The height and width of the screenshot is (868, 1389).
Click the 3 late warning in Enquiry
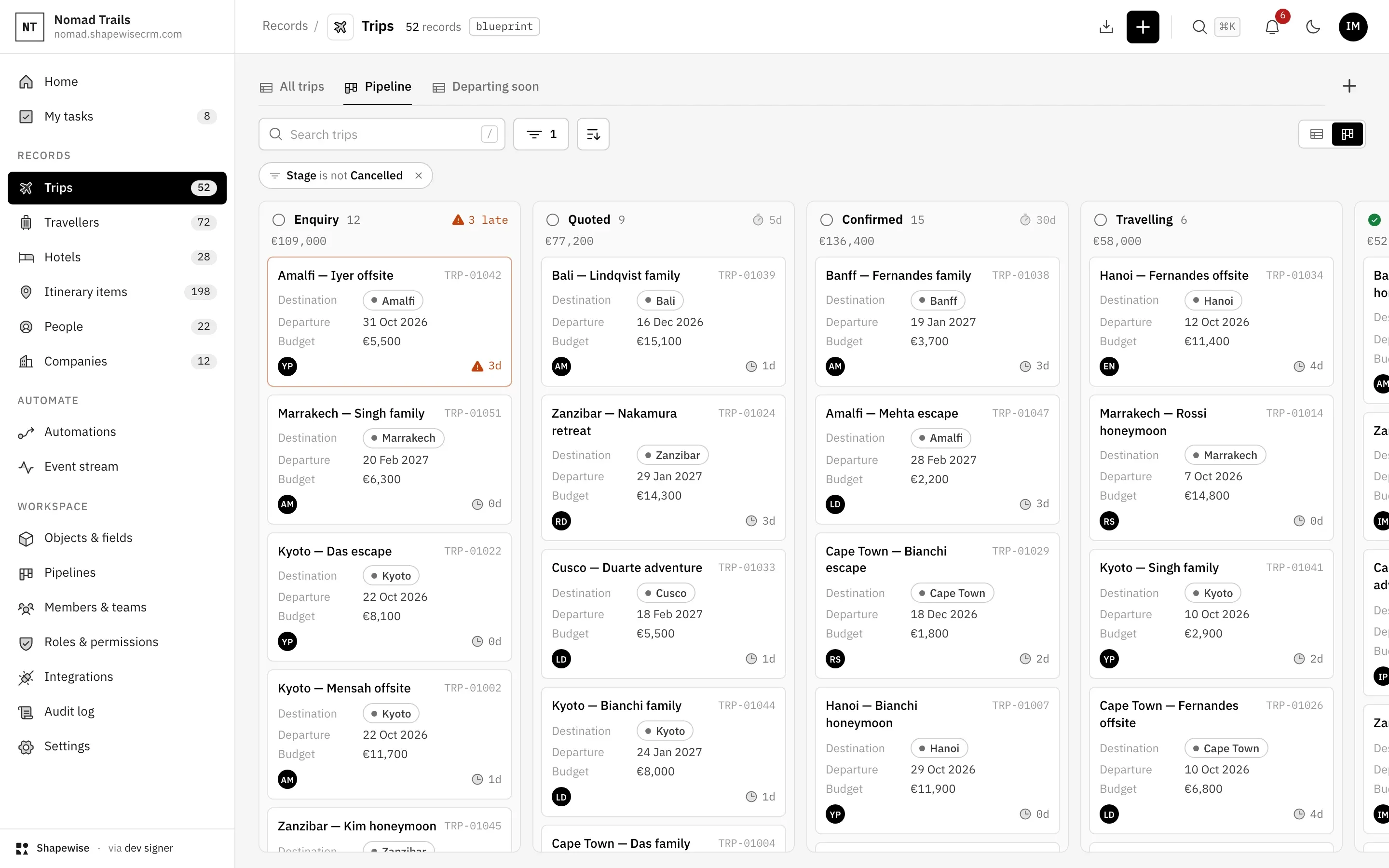pyautogui.click(x=480, y=220)
